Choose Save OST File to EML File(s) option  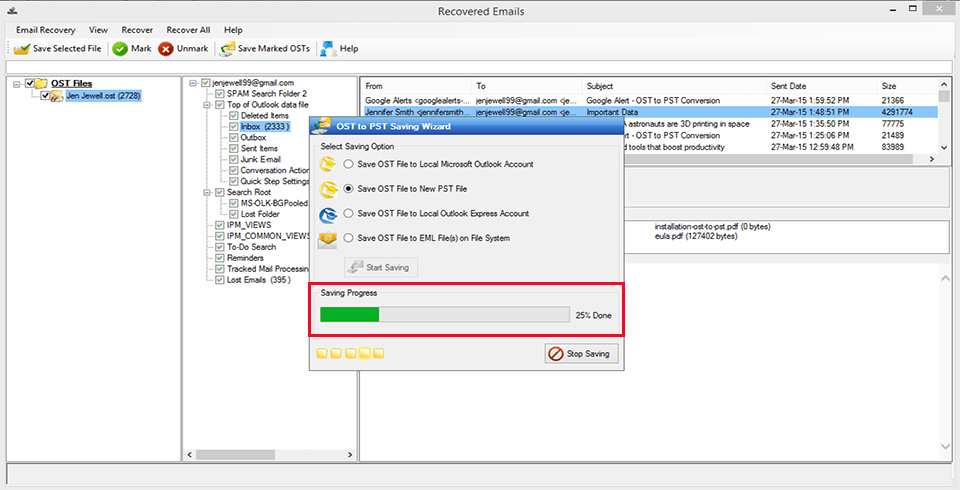click(348, 238)
